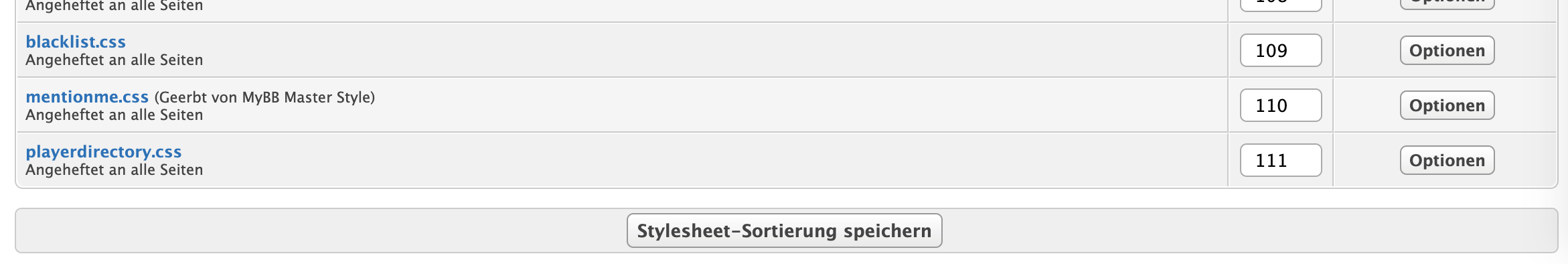The image size is (1568, 264).
Task: Click the order field showing 109
Action: [x=1281, y=50]
